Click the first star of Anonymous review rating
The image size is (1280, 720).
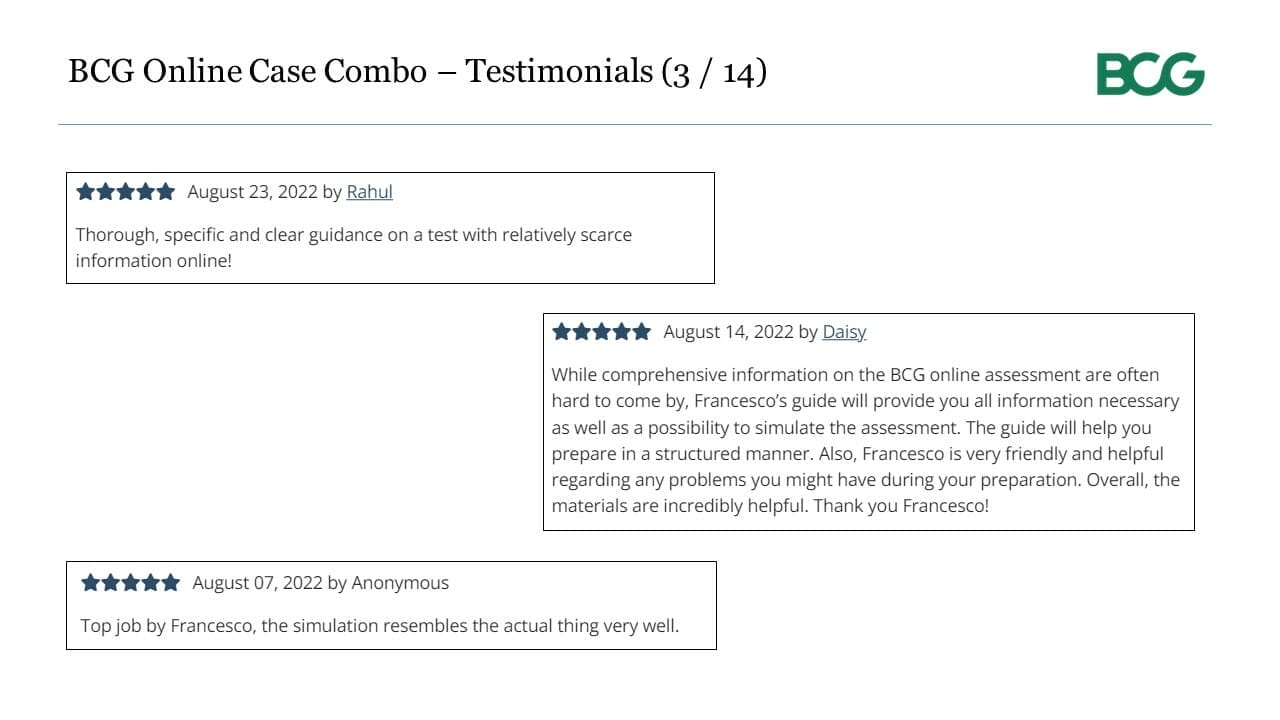(x=91, y=582)
